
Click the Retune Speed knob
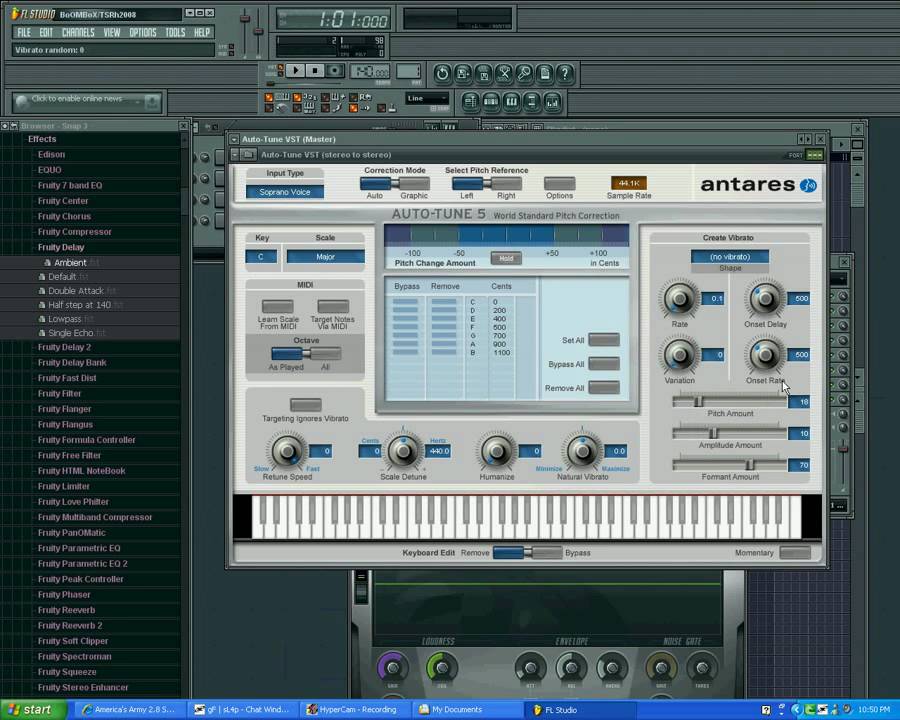coord(288,451)
